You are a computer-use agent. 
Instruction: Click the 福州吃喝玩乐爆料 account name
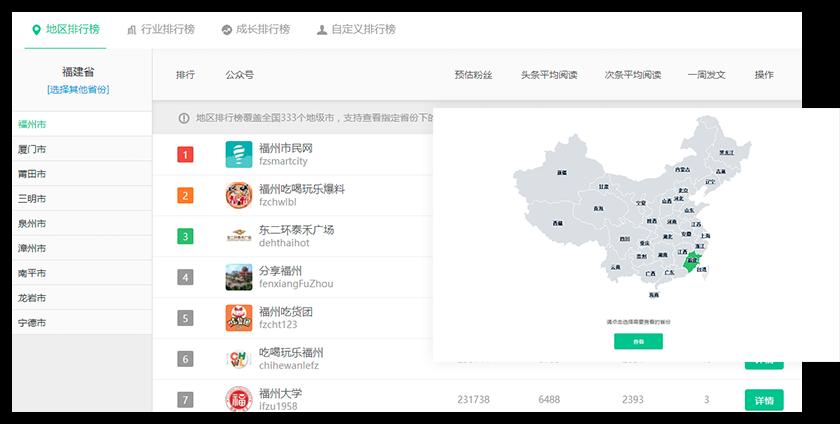[302, 189]
